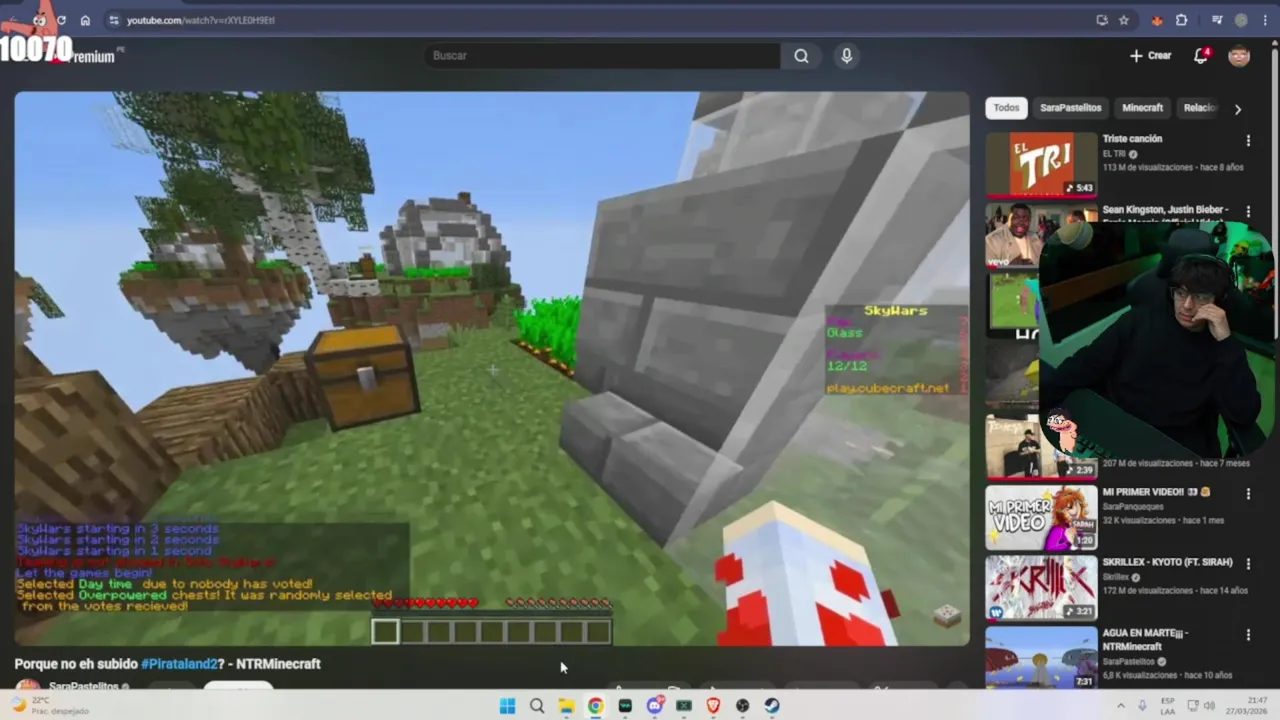
Task: Open SKRILLEX - KYOTO video title
Action: click(1167, 562)
